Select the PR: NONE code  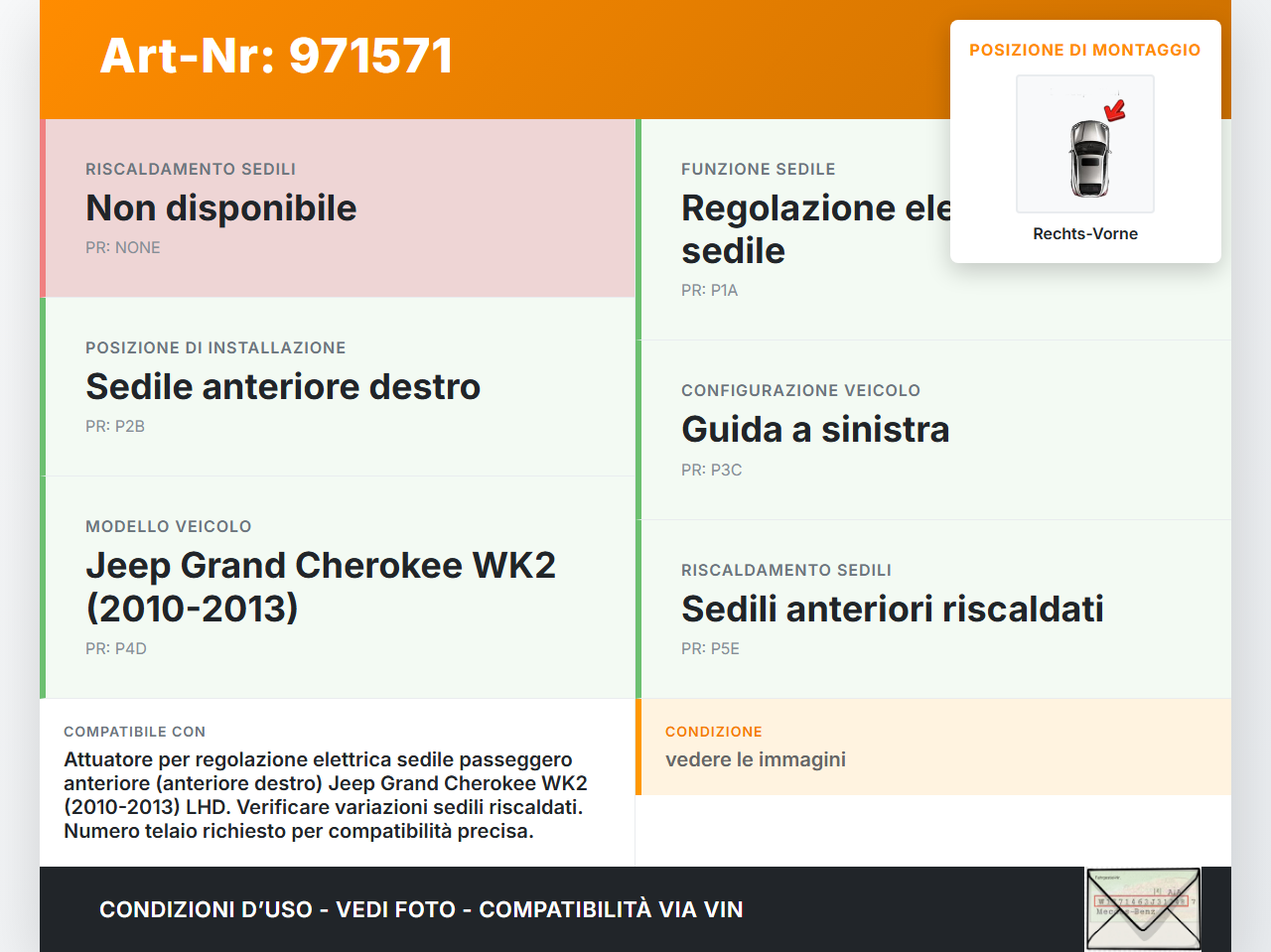tap(123, 247)
